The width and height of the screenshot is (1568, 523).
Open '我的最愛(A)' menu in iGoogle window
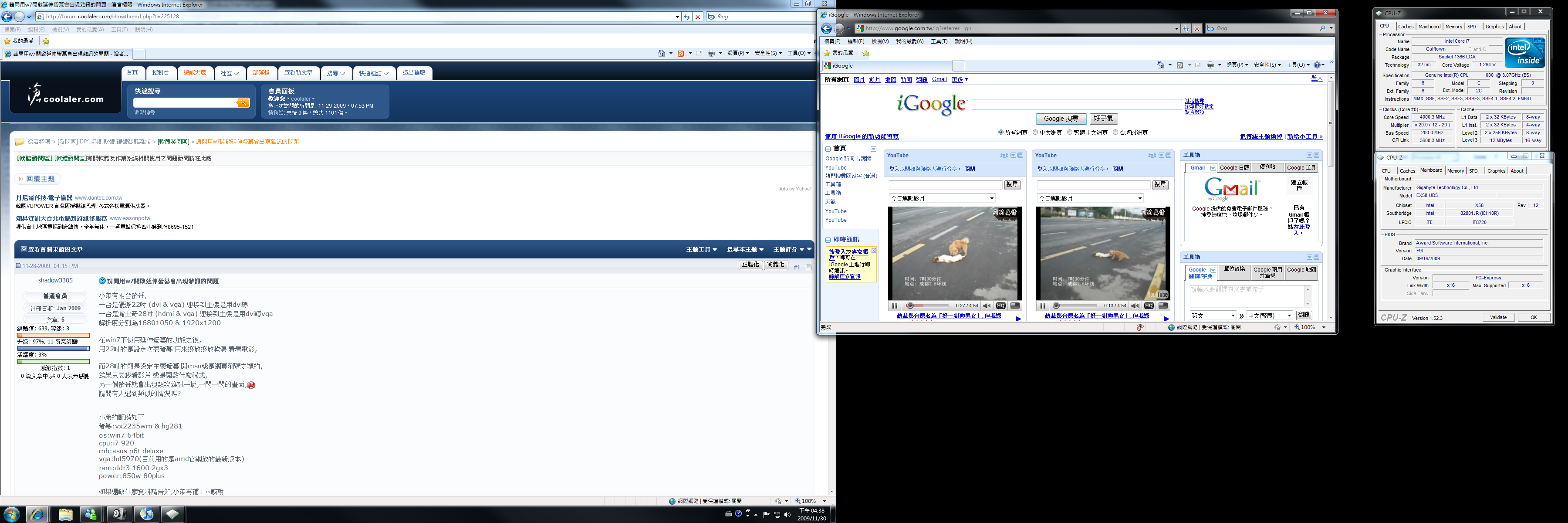coord(909,41)
